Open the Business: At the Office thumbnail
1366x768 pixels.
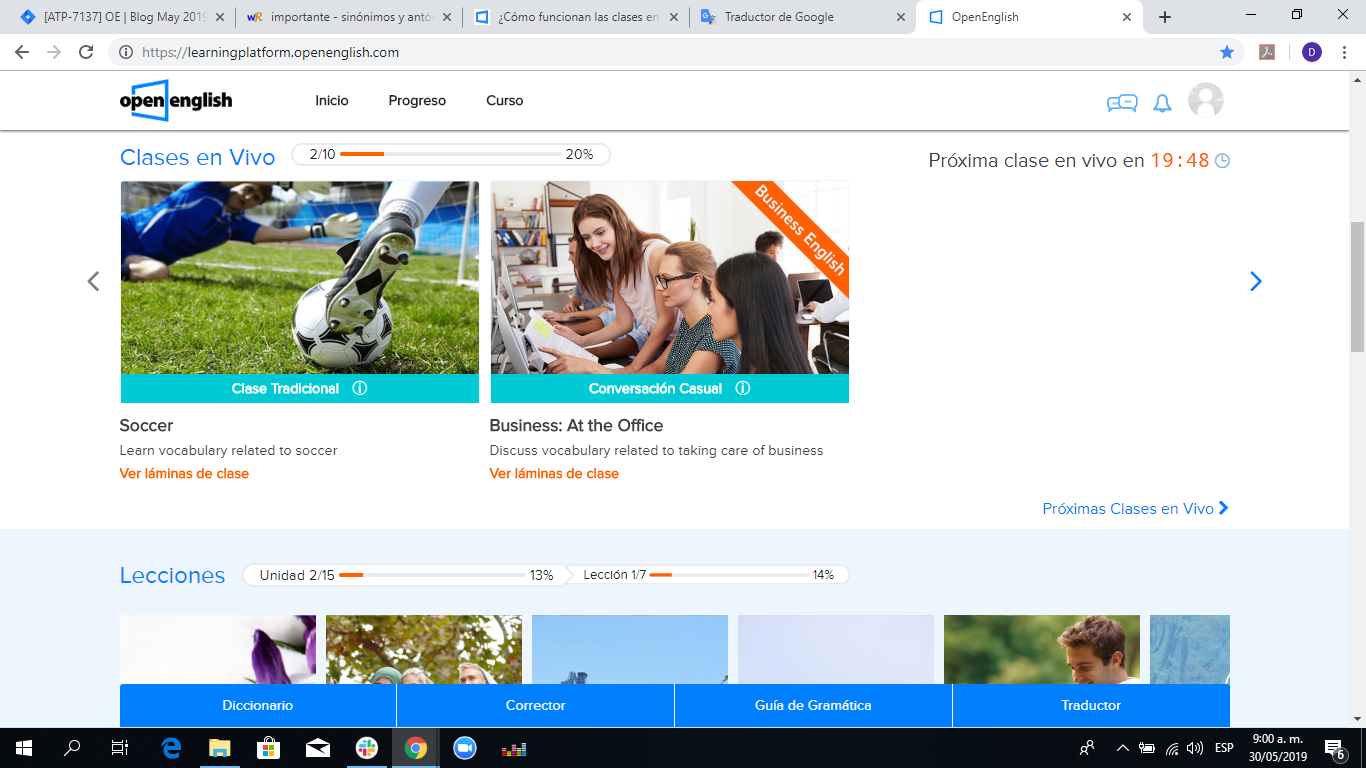pos(669,277)
